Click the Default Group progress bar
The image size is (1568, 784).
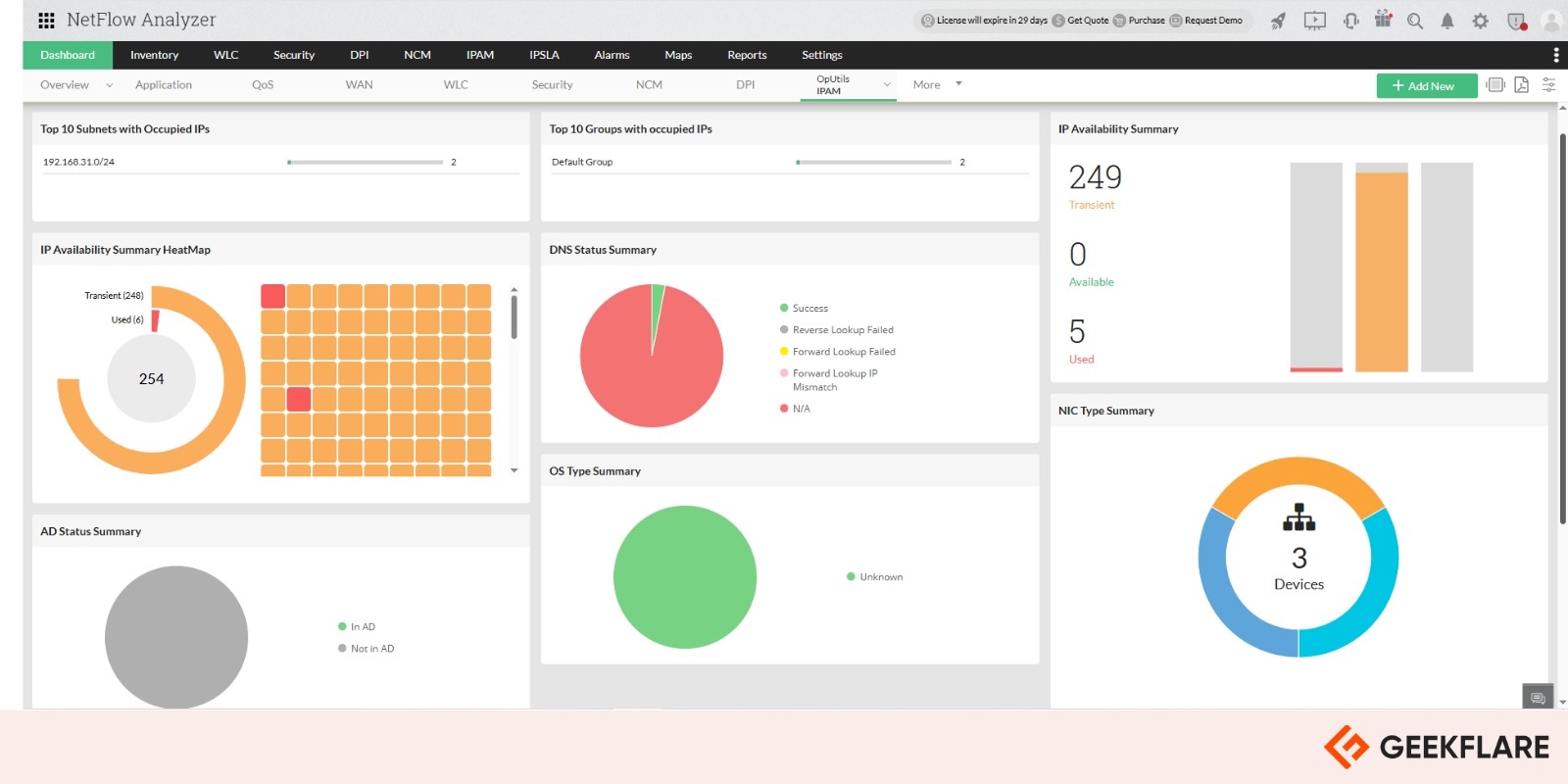click(874, 162)
